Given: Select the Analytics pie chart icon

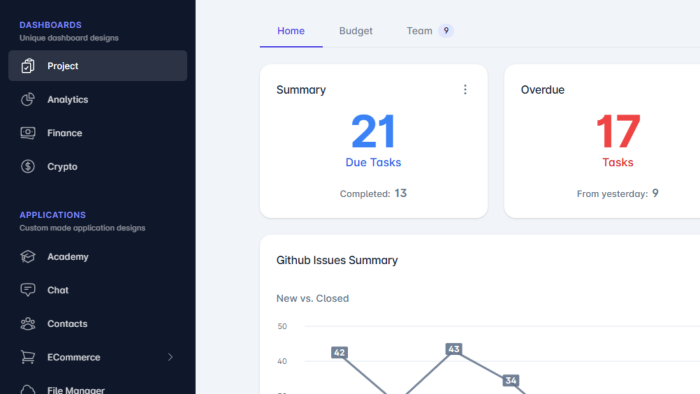Looking at the screenshot, I should click(28, 99).
